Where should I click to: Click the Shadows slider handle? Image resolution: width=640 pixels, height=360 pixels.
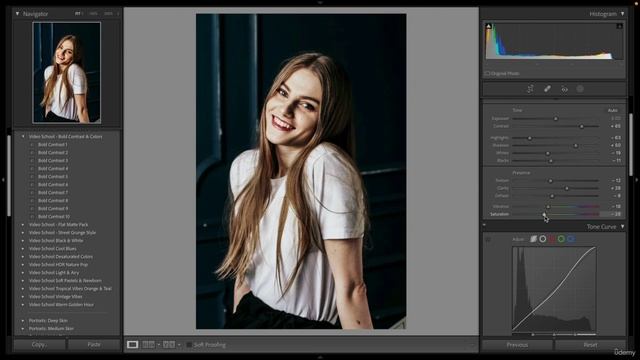coord(576,146)
